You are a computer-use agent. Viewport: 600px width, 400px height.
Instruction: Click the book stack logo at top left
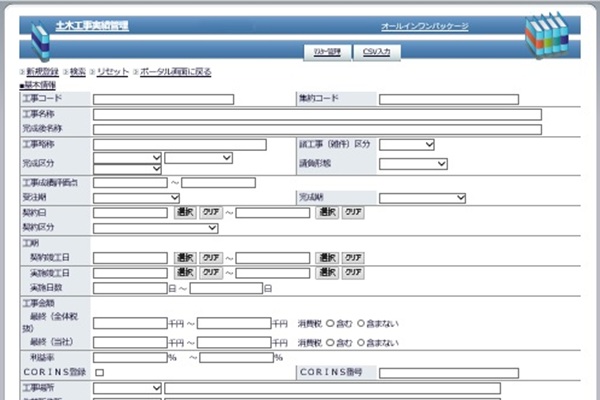click(39, 38)
